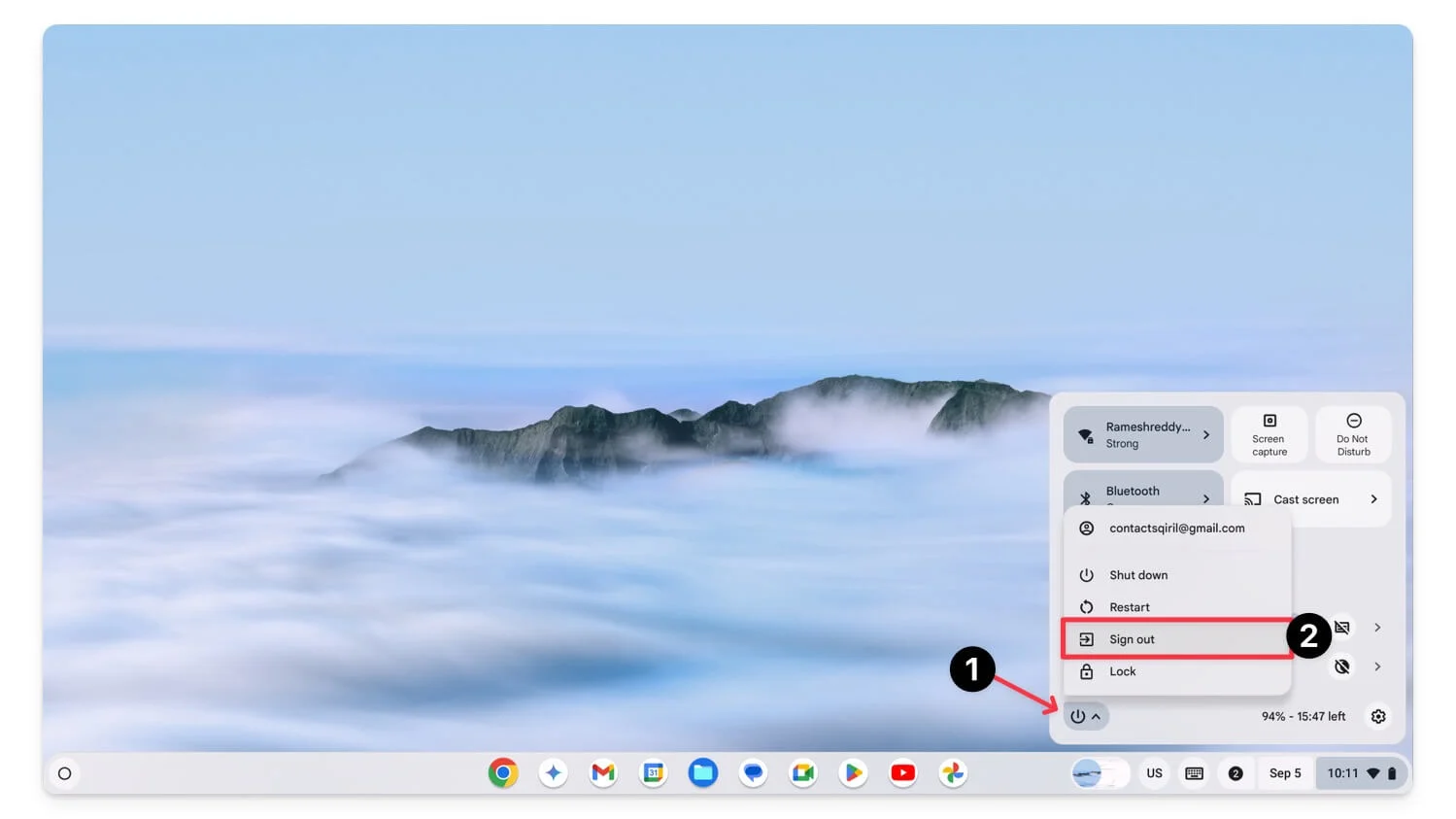Select Sign out from power menu
The image size is (1456, 819).
1132,639
